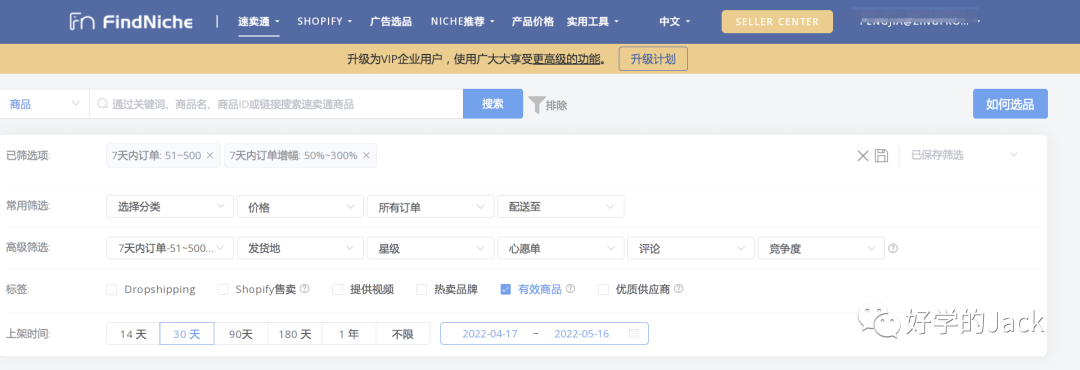The image size is (1080, 370).
Task: Click the 如何选品 button
Action: (1010, 104)
